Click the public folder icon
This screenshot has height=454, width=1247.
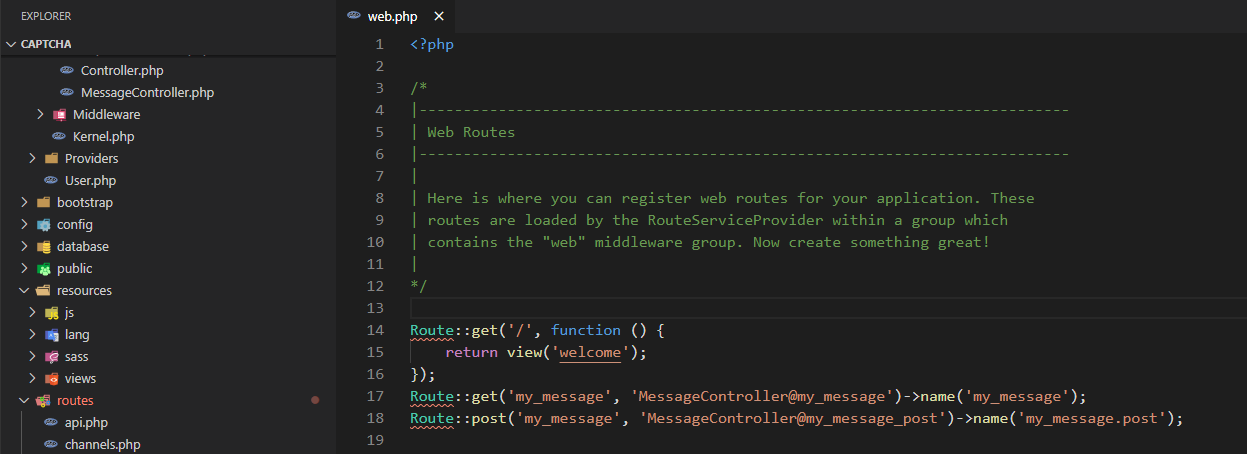click(x=44, y=268)
